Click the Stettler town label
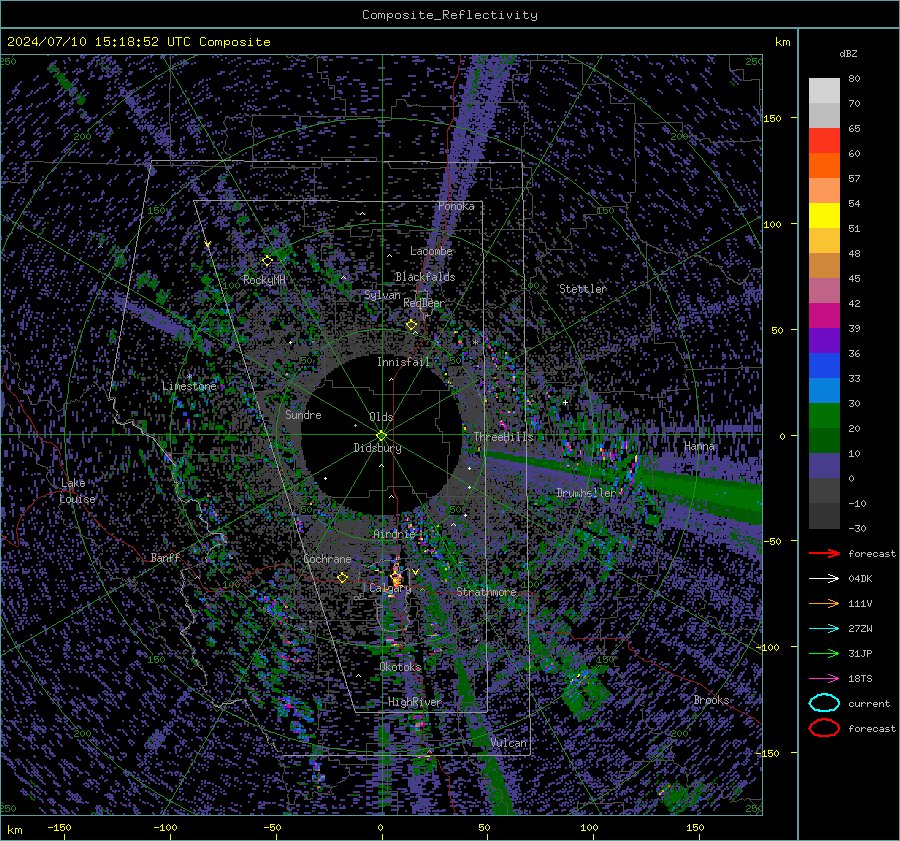This screenshot has width=900, height=841. (583, 289)
